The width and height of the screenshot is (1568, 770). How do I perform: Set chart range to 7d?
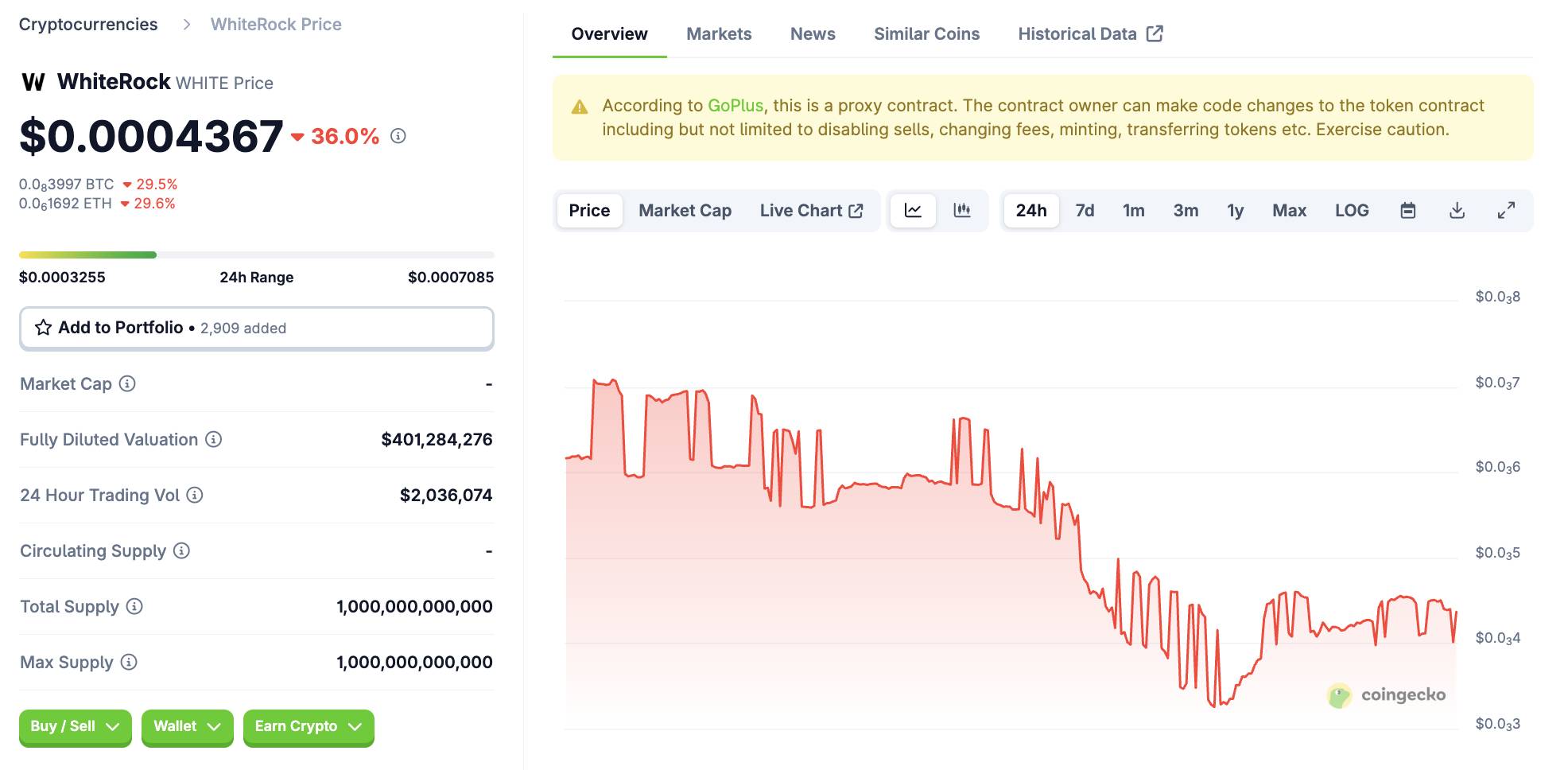pyautogui.click(x=1085, y=211)
